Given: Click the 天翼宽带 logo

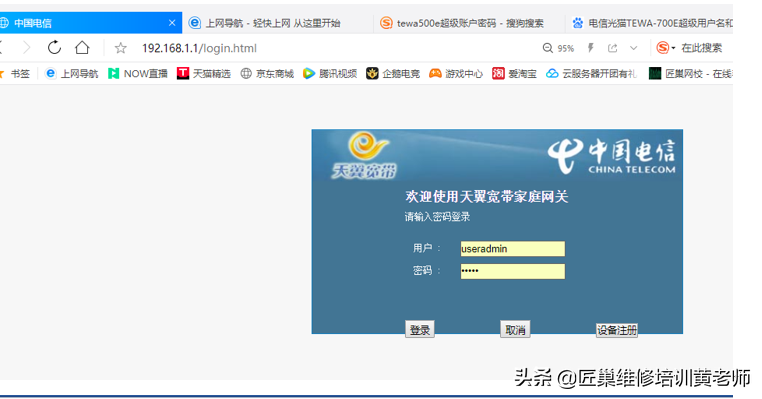Looking at the screenshot, I should point(364,156).
